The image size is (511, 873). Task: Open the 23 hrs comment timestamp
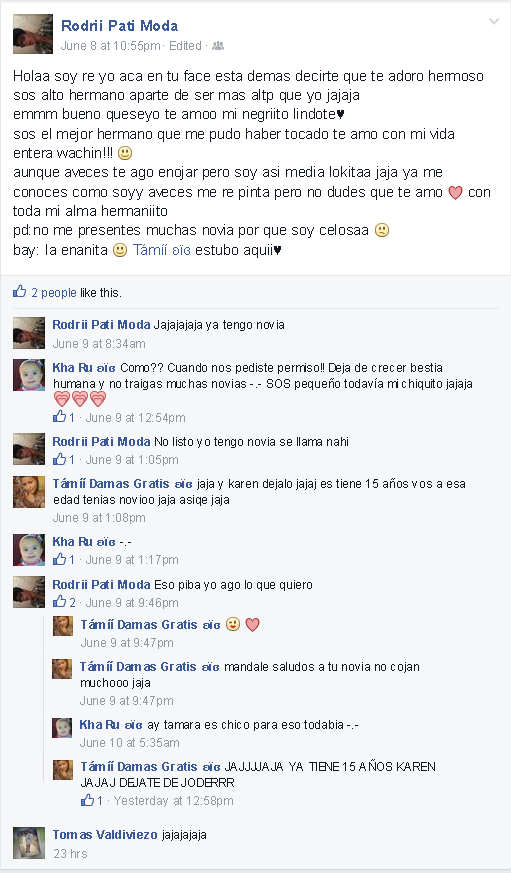coord(70,853)
